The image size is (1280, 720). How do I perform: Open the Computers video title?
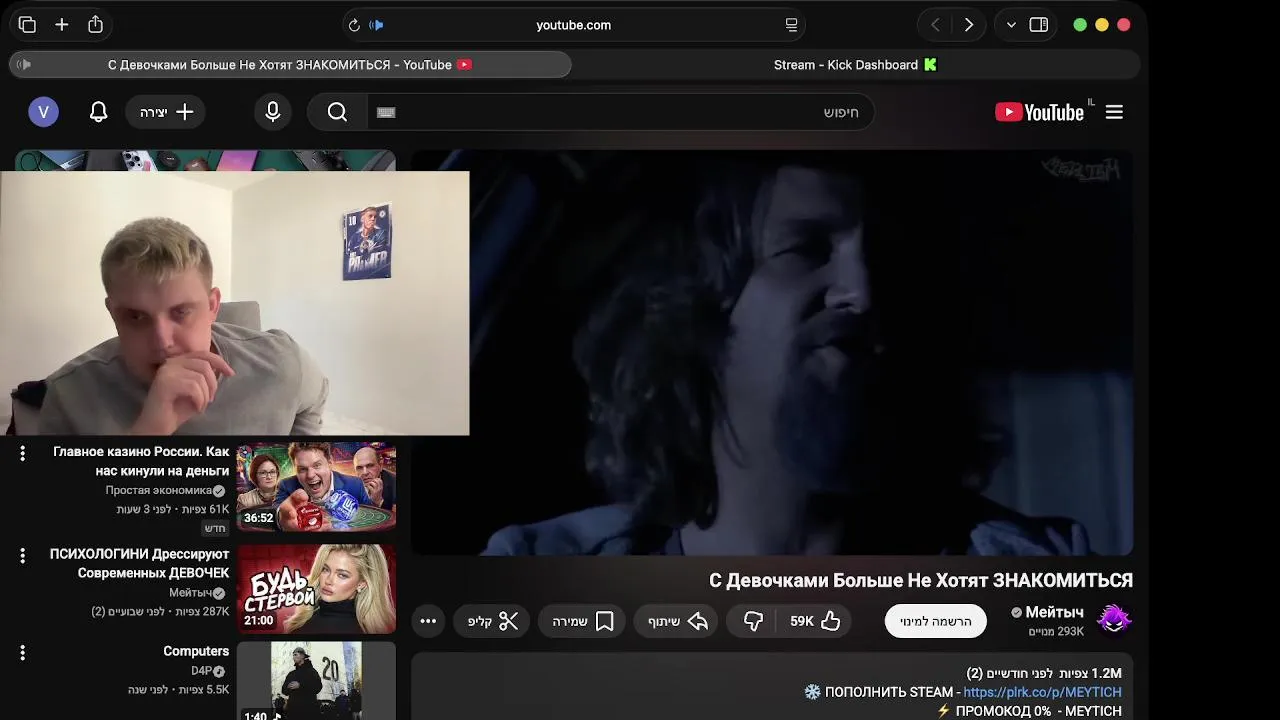click(196, 651)
